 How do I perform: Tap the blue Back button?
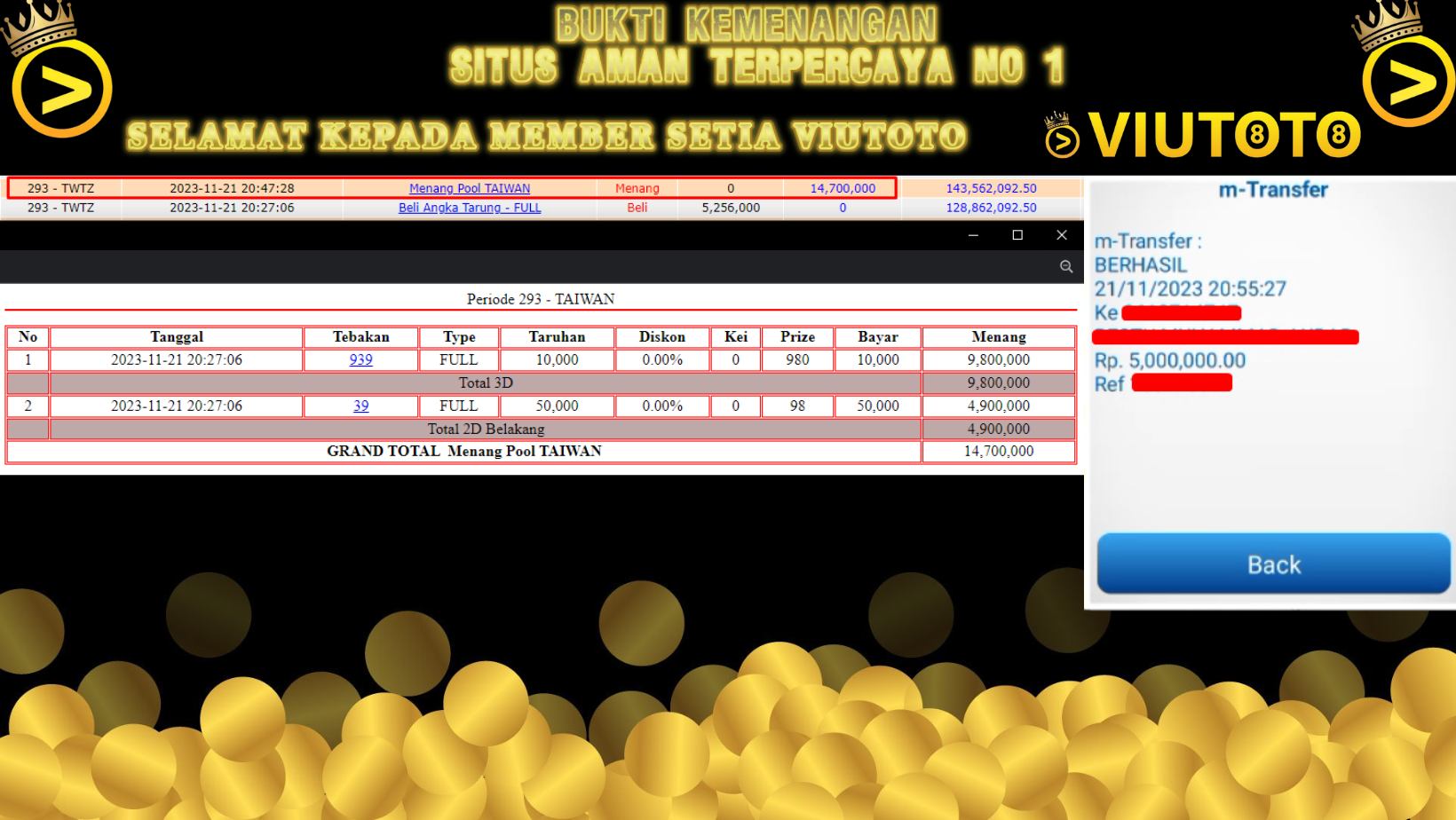pos(1273,564)
